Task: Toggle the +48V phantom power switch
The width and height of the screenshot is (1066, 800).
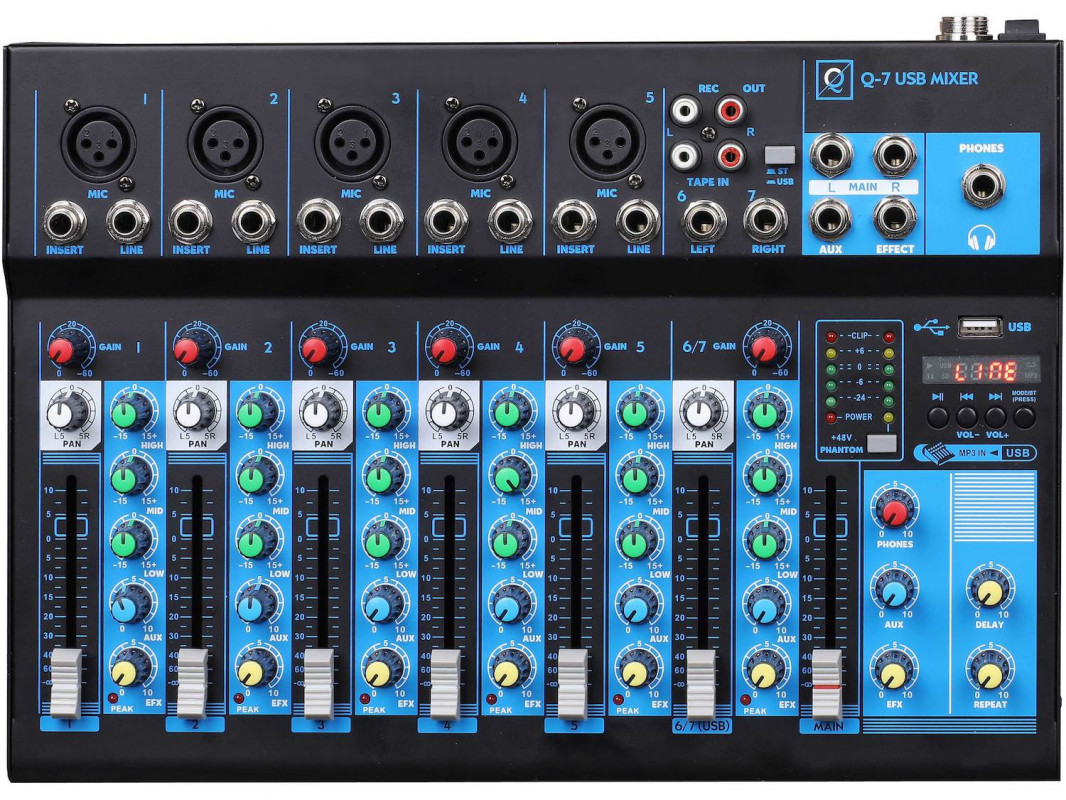Action: pyautogui.click(x=879, y=446)
